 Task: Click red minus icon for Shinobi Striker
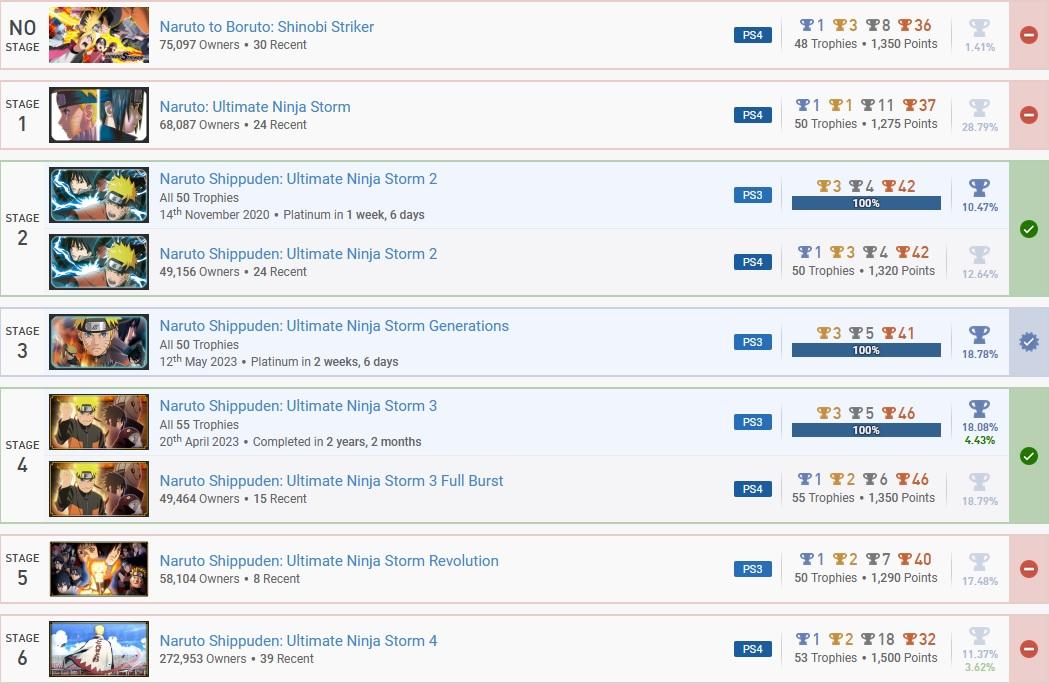point(1028,35)
